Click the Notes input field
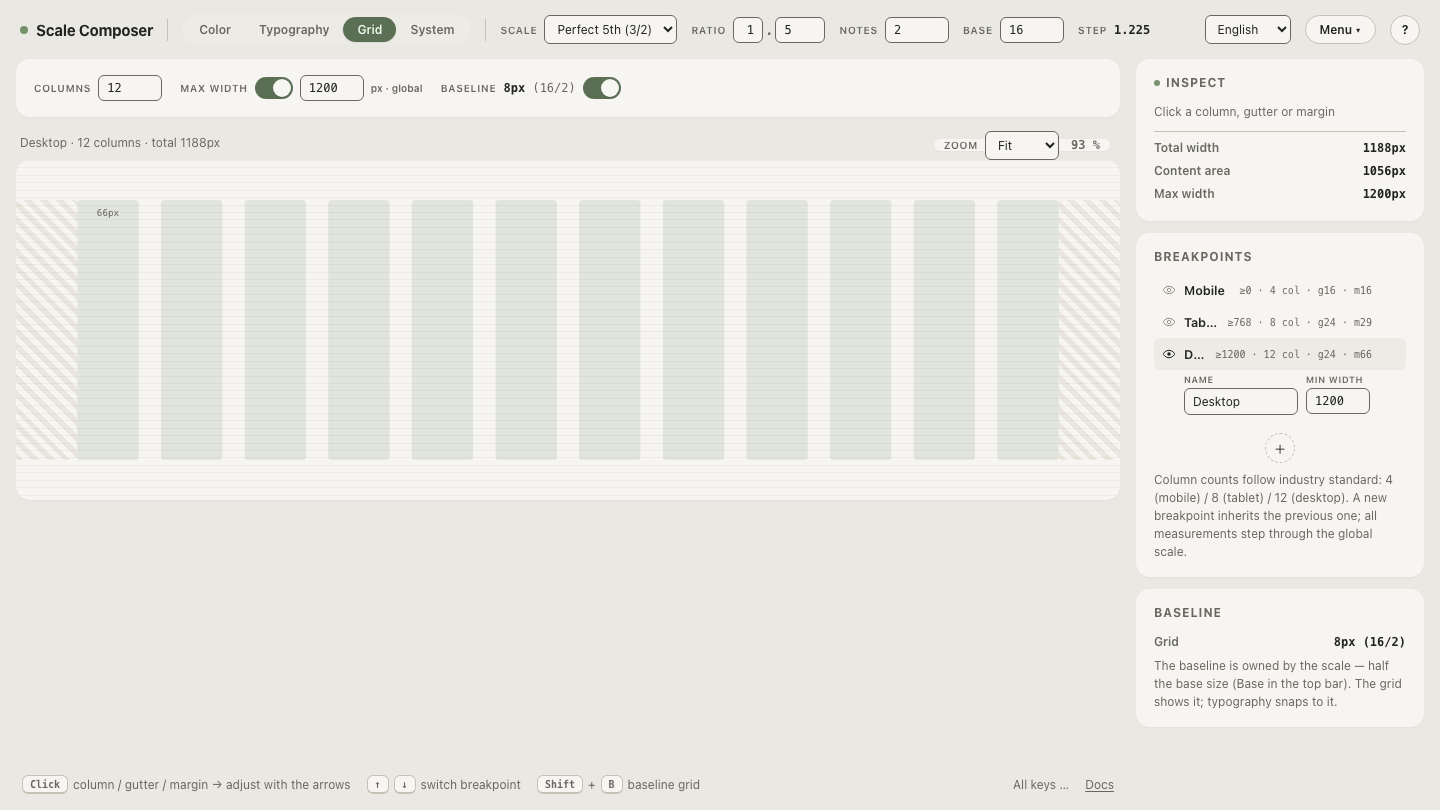This screenshot has width=1440, height=810. tap(917, 30)
